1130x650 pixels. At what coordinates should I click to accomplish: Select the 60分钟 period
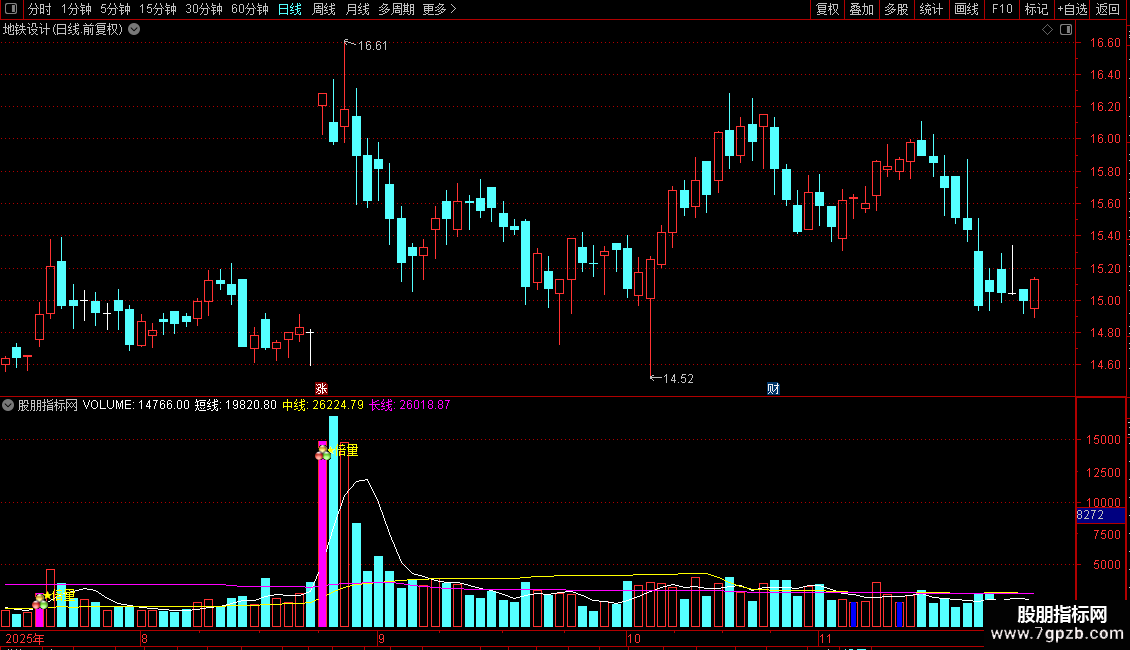250,9
